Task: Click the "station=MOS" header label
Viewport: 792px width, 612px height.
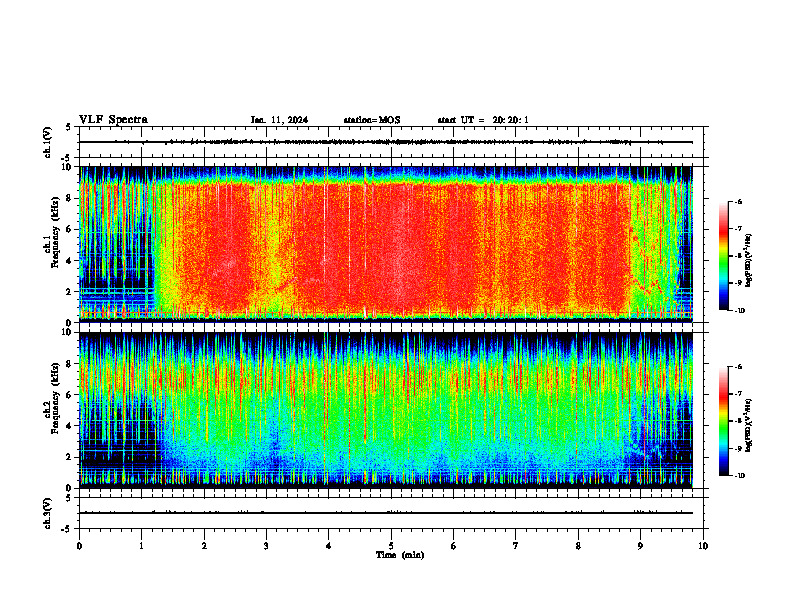Action: point(372,120)
